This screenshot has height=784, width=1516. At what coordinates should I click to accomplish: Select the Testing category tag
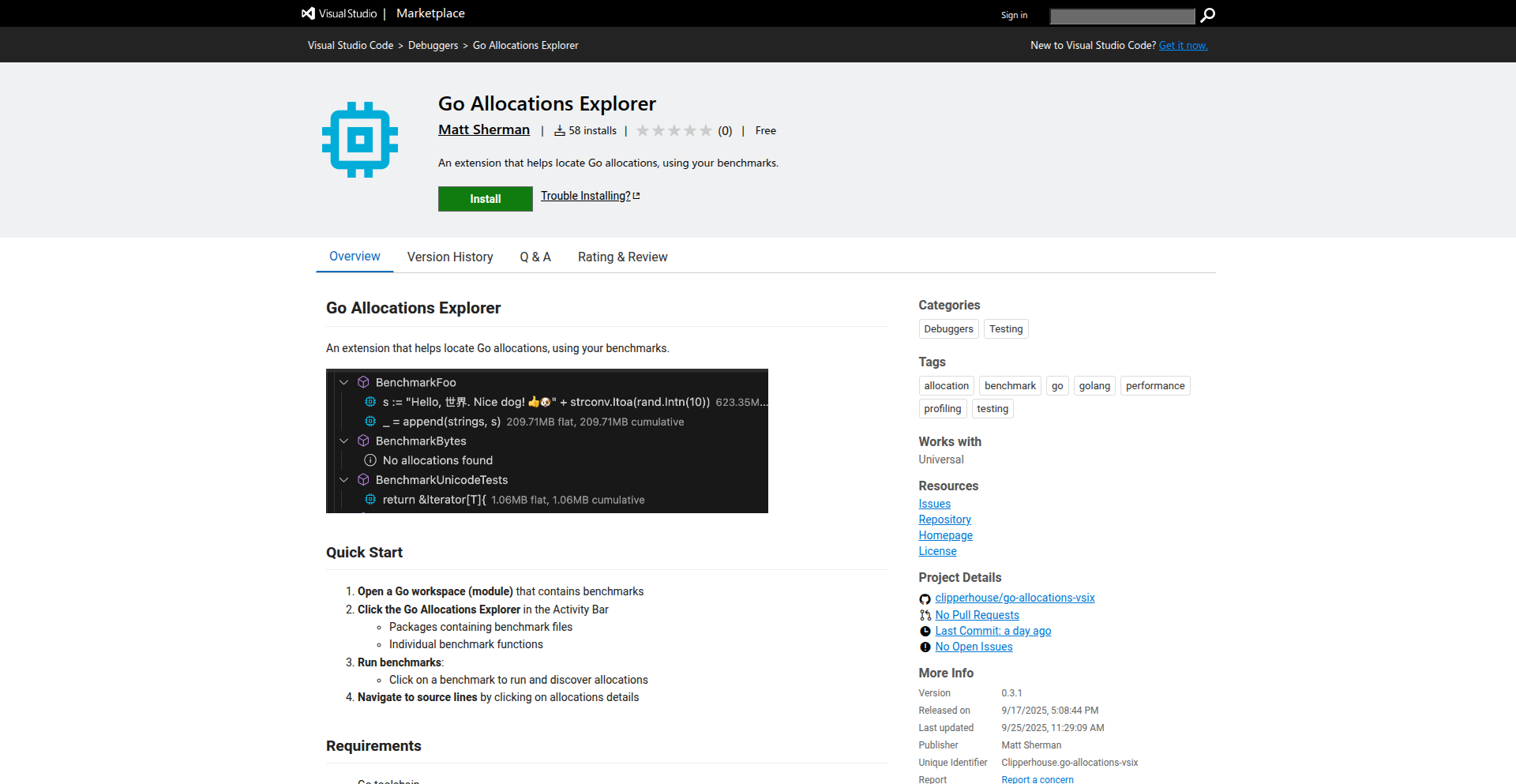tap(1006, 329)
